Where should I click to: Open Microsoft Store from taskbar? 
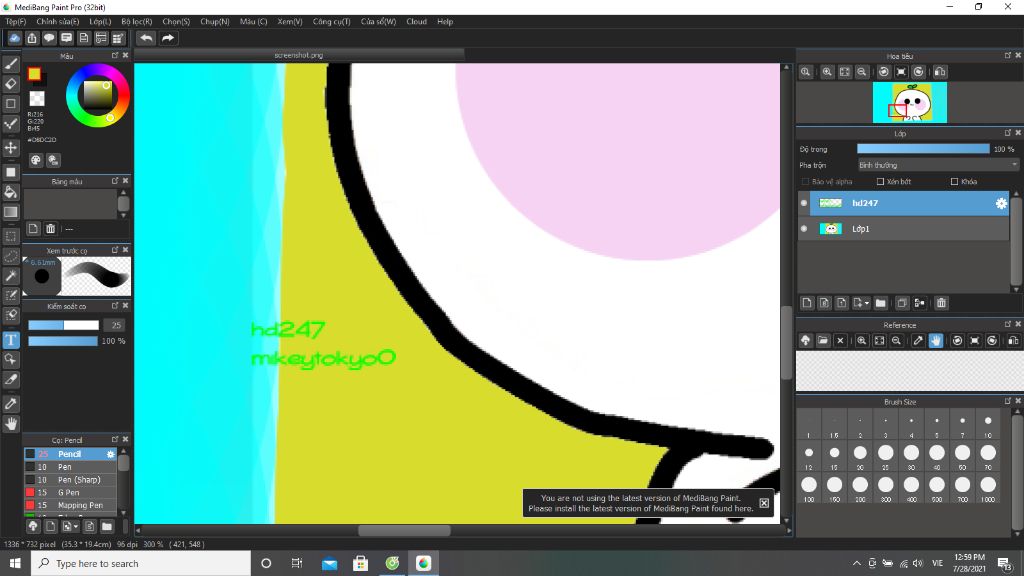tap(360, 563)
